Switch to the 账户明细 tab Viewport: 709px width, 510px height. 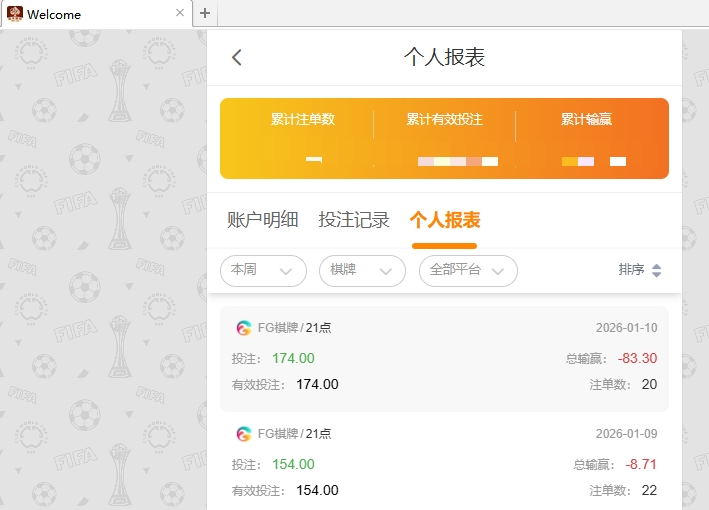[262, 220]
